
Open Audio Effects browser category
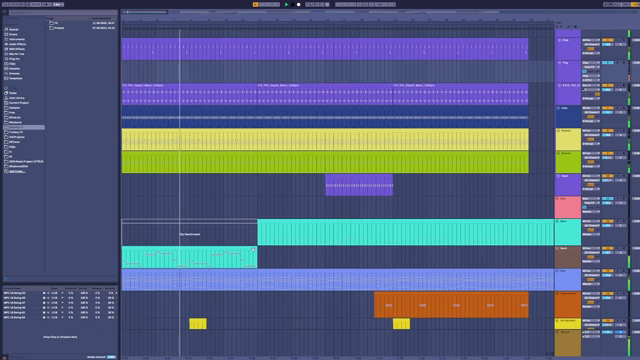coord(17,44)
